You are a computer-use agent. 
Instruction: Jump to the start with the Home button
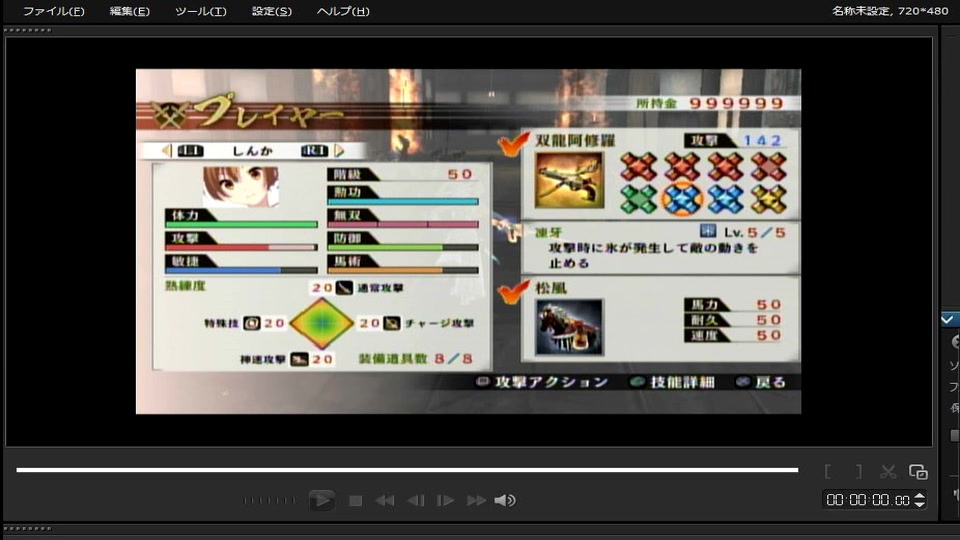coord(385,501)
